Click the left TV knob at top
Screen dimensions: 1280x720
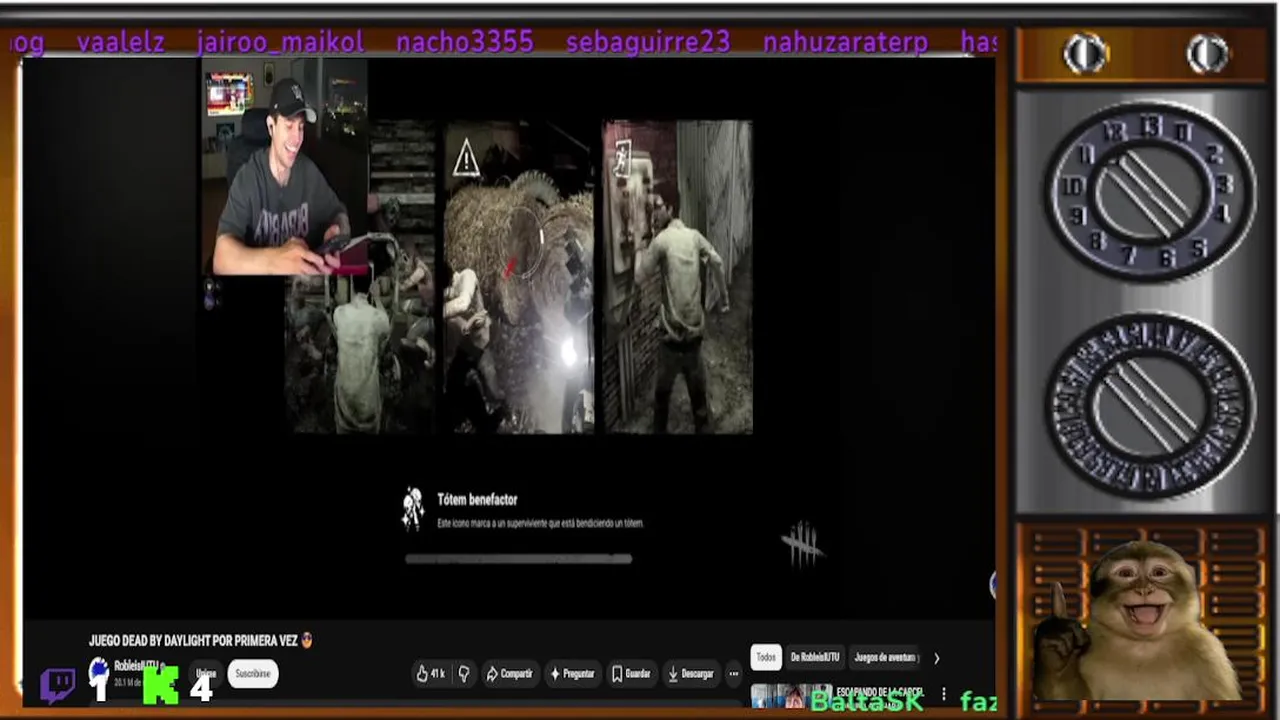click(x=1085, y=54)
